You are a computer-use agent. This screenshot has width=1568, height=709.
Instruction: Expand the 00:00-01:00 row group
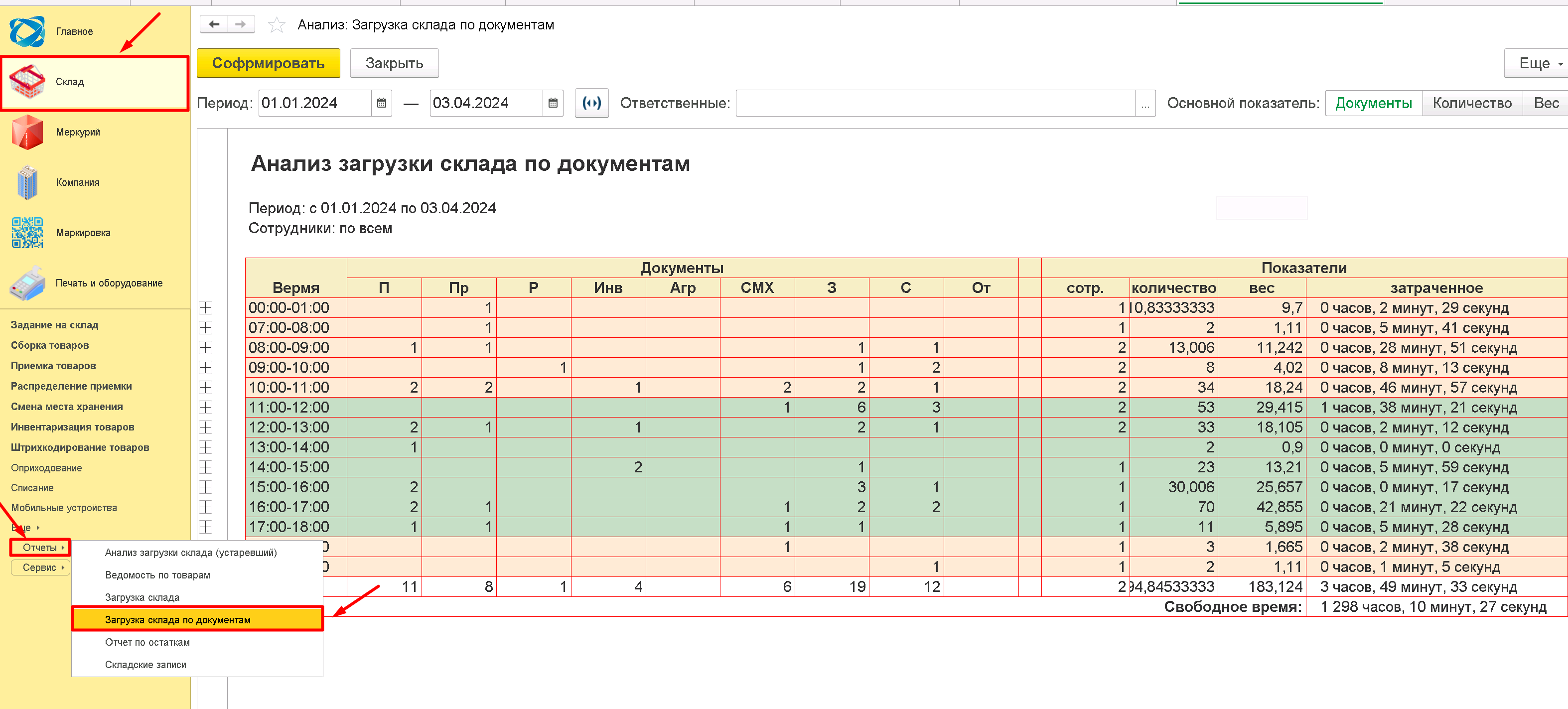(206, 308)
